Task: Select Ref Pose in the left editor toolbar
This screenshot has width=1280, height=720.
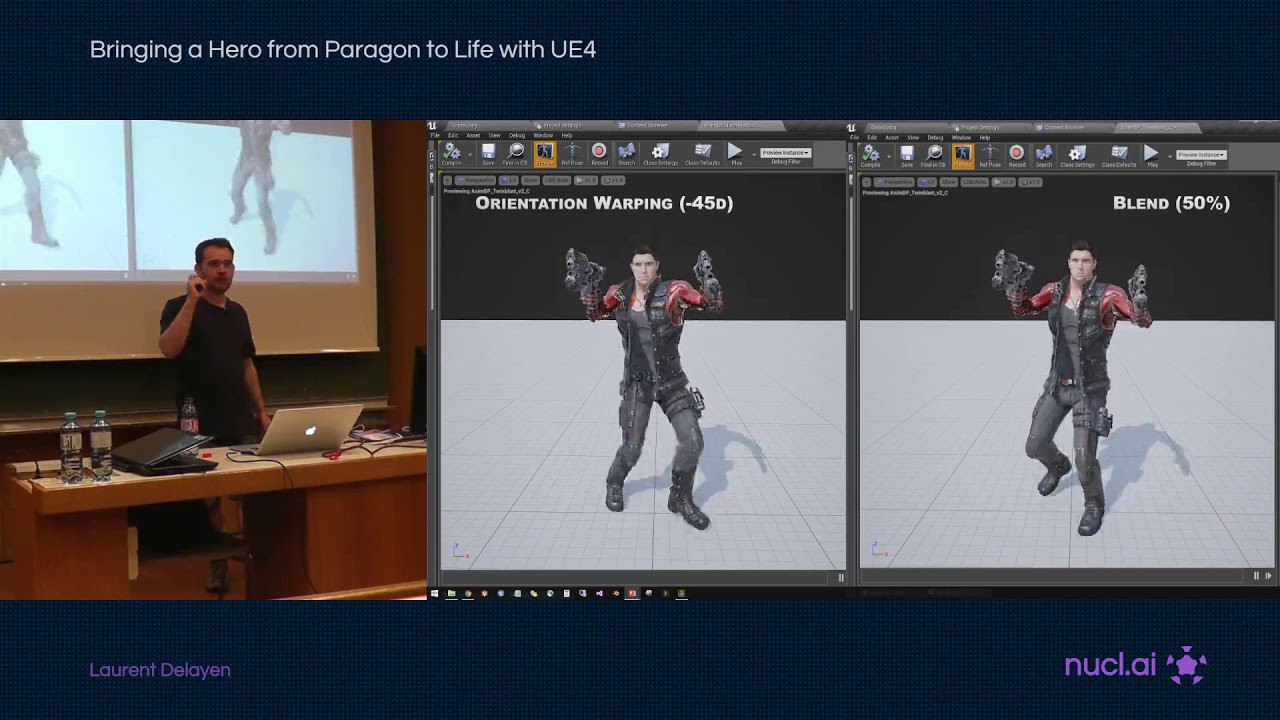Action: [572, 153]
